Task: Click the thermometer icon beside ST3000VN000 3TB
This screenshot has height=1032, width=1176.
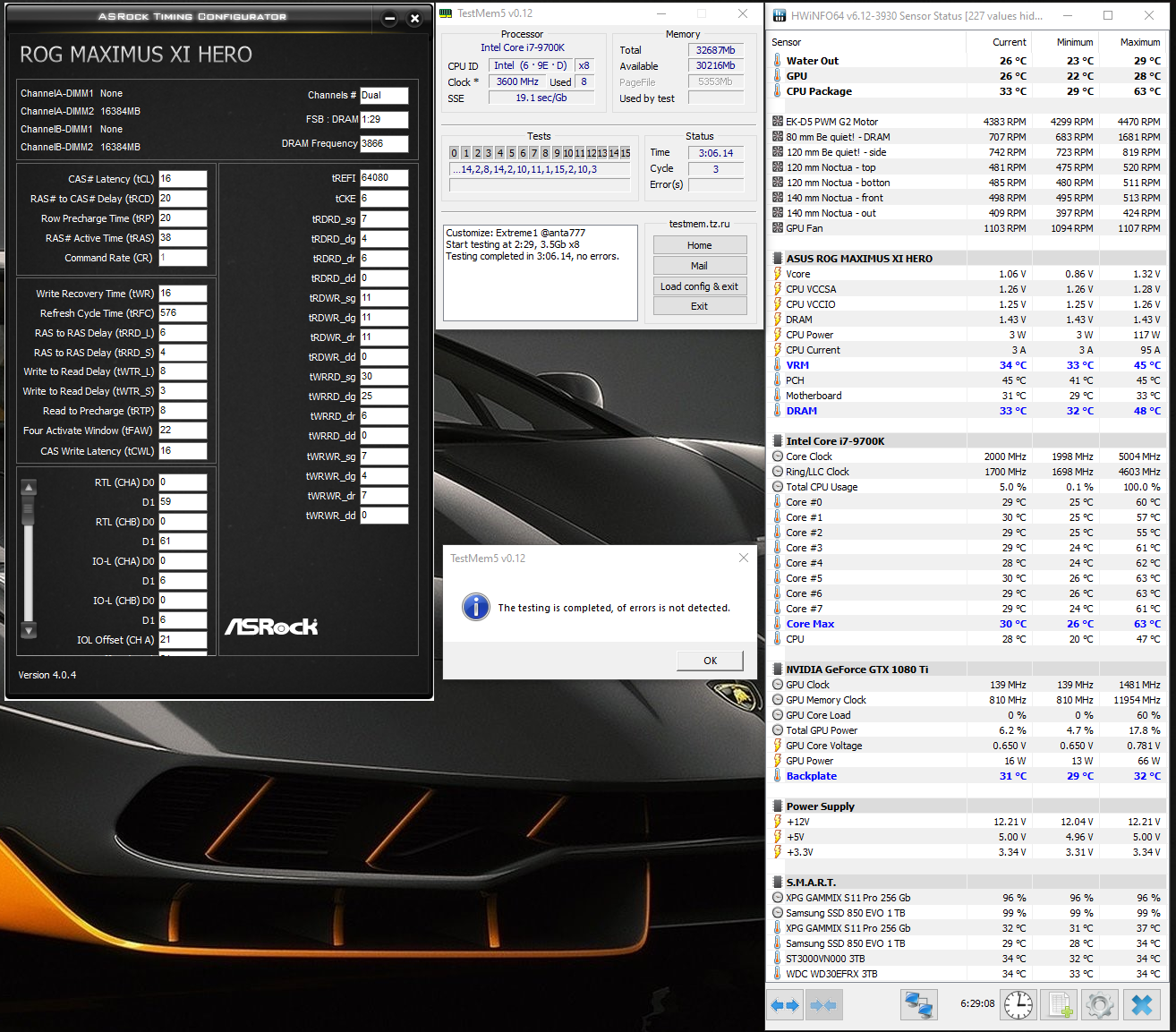Action: click(778, 959)
